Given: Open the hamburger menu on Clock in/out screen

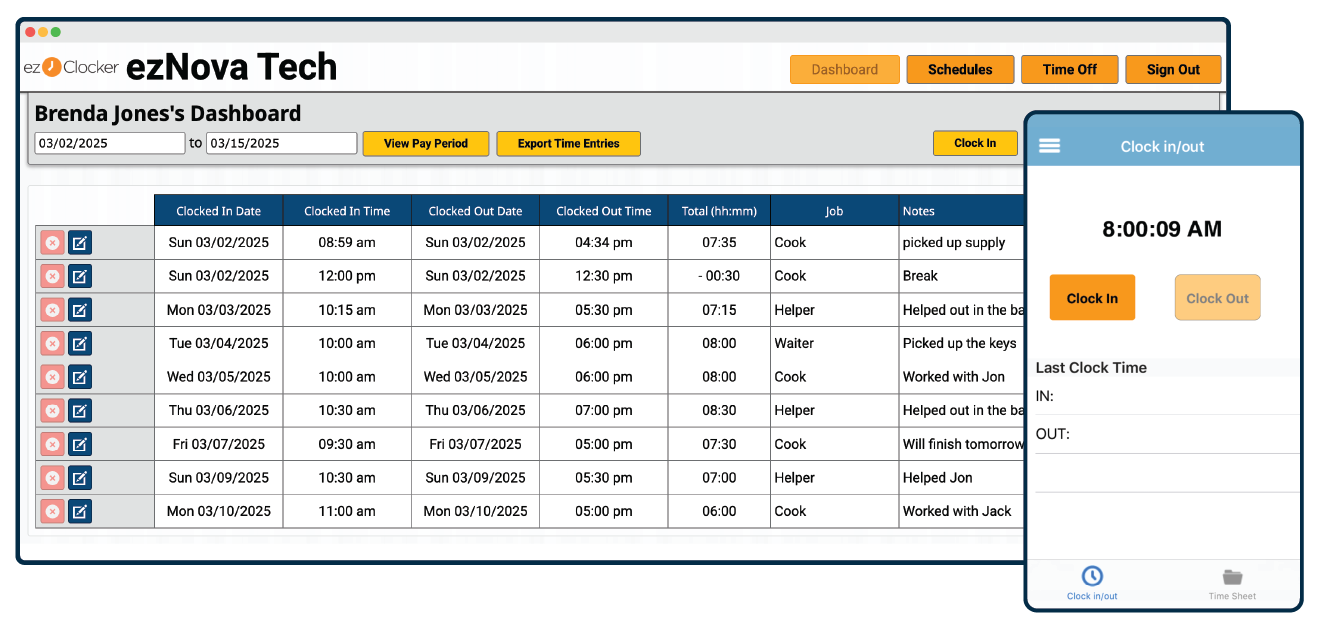Looking at the screenshot, I should (x=1049, y=145).
